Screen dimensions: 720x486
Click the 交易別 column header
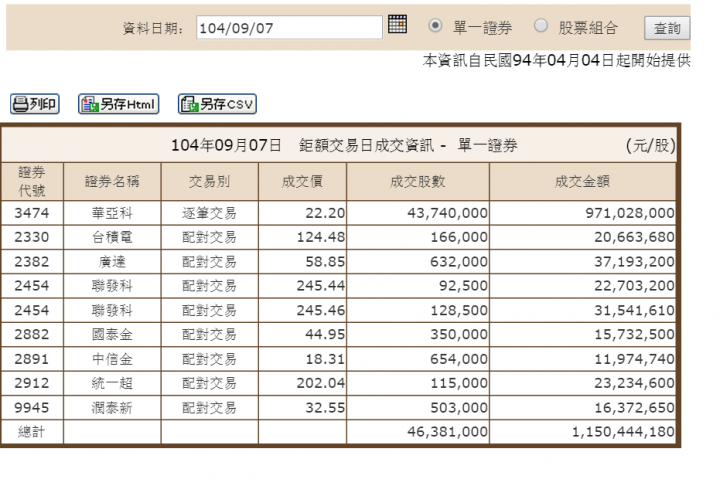209,181
